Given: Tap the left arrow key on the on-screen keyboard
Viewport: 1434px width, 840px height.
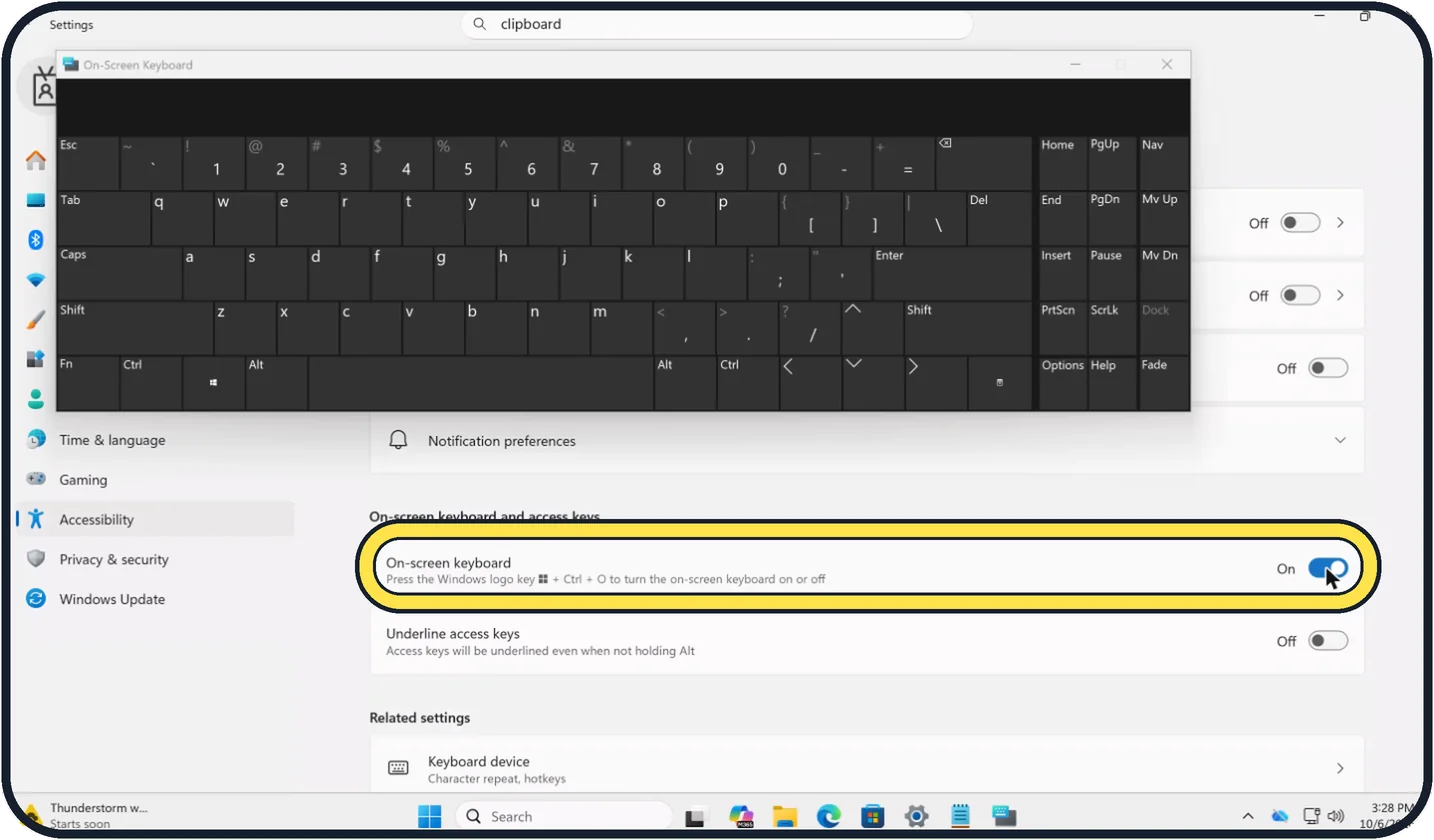Looking at the screenshot, I should point(809,382).
